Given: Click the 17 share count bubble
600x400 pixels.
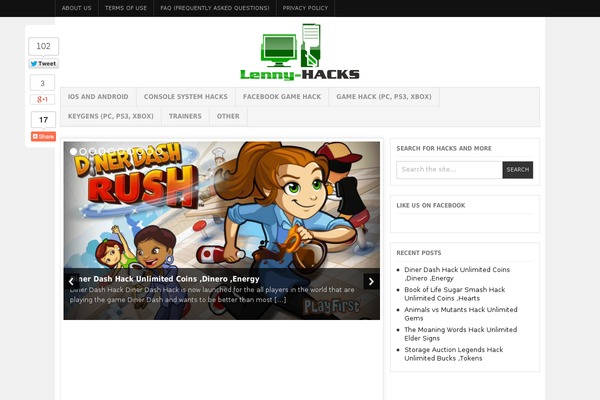Looking at the screenshot, I should [43, 120].
